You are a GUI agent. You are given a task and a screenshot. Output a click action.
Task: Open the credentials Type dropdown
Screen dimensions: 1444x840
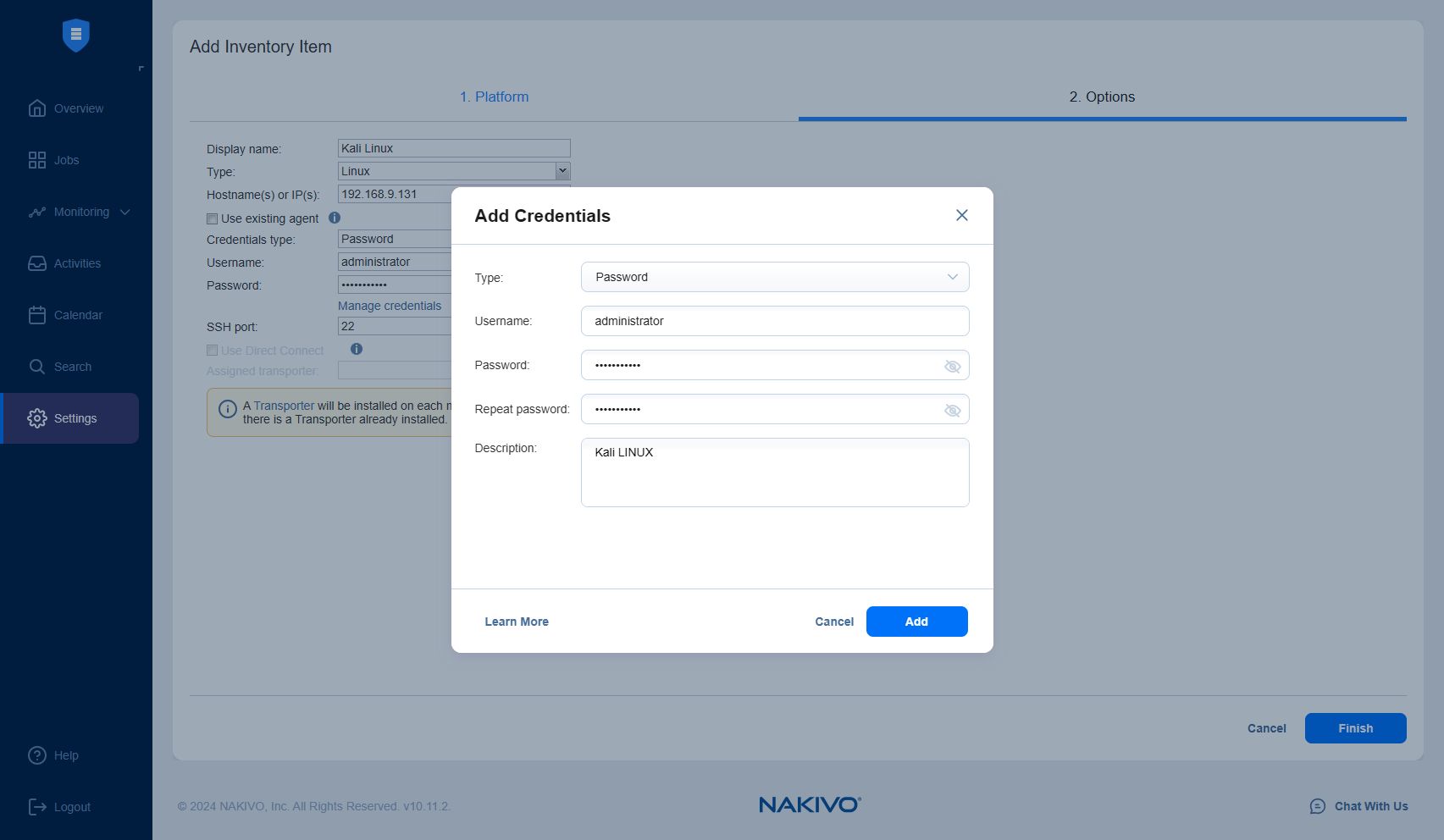pos(773,277)
